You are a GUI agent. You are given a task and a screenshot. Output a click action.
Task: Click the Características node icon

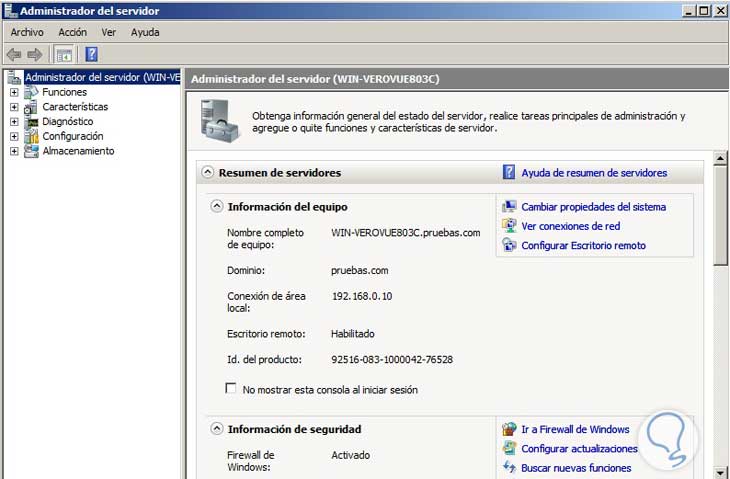coord(31,107)
